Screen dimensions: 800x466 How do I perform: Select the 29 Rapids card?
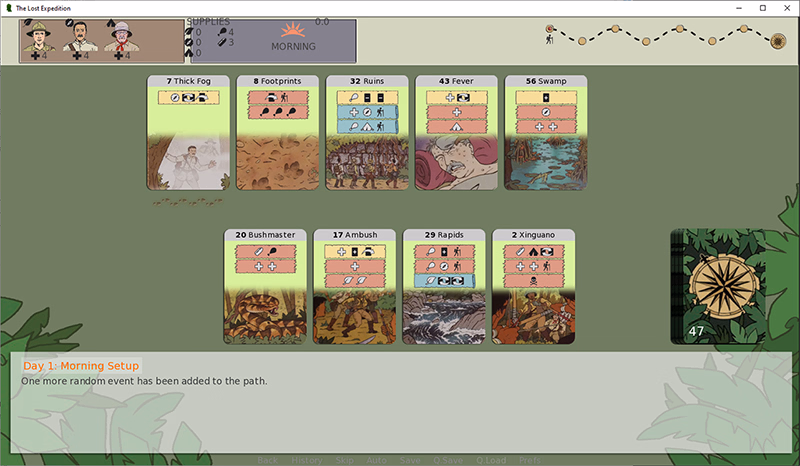click(444, 286)
